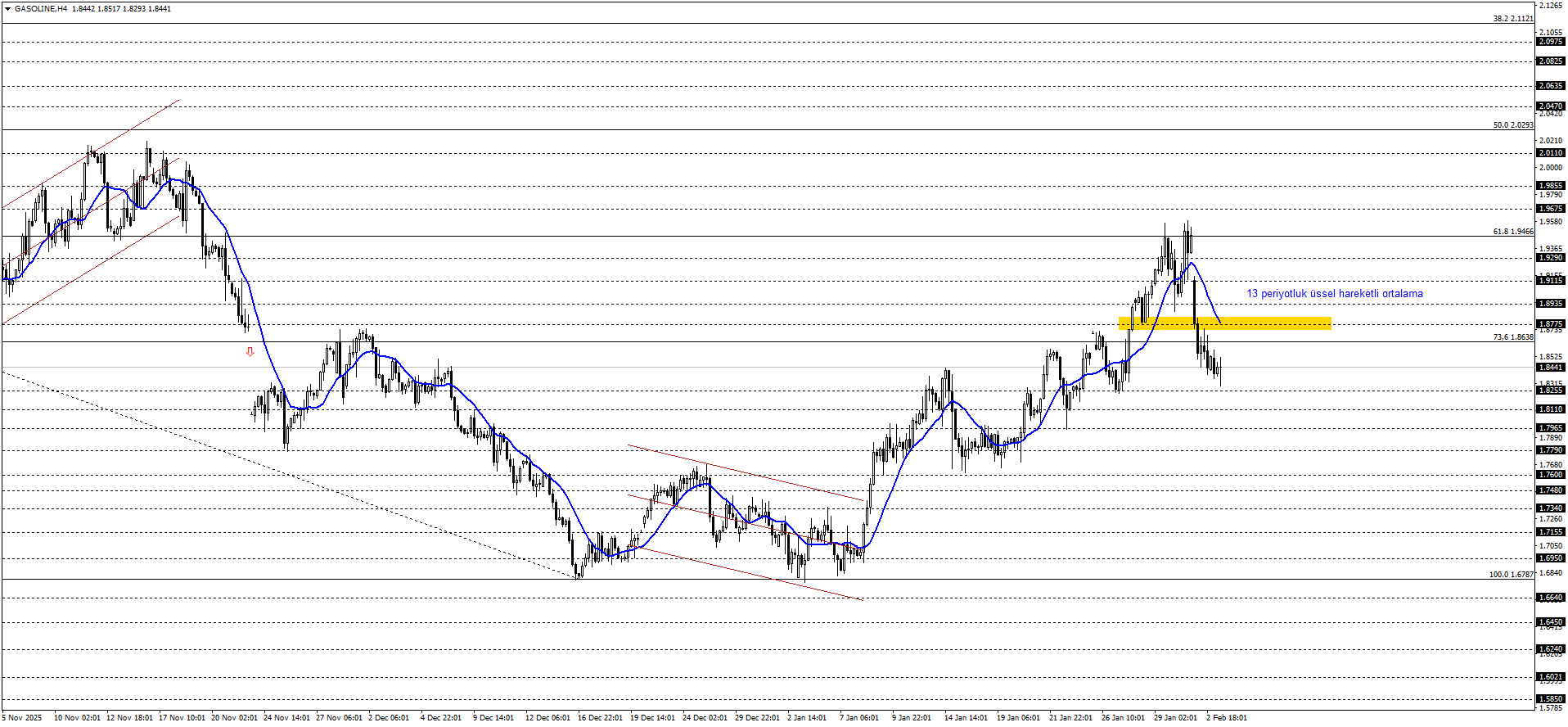Screen dimensions: 1568x727
Task: Select the 1.9675 price level tag
Action: 1551,209
